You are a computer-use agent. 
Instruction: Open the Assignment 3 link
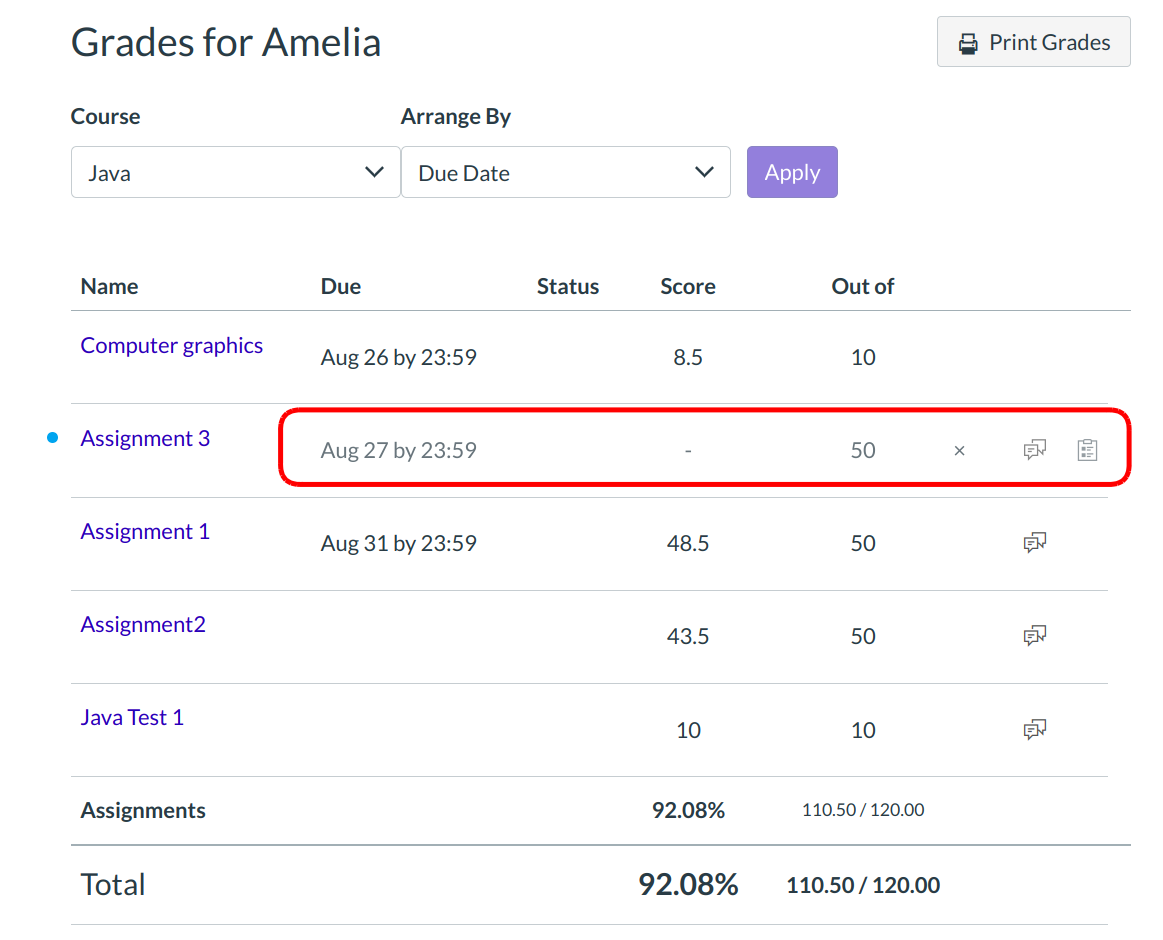pyautogui.click(x=145, y=439)
